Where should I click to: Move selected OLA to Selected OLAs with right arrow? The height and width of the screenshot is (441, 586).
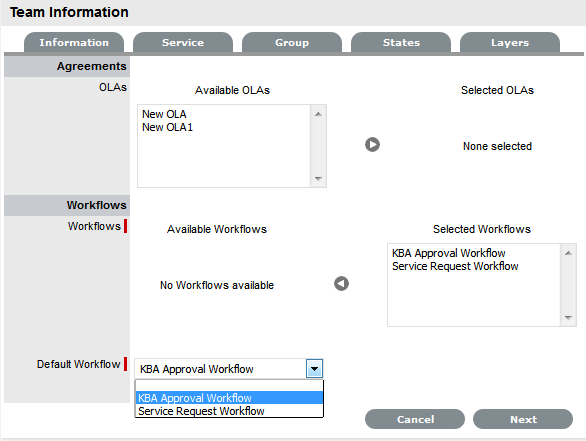click(372, 145)
